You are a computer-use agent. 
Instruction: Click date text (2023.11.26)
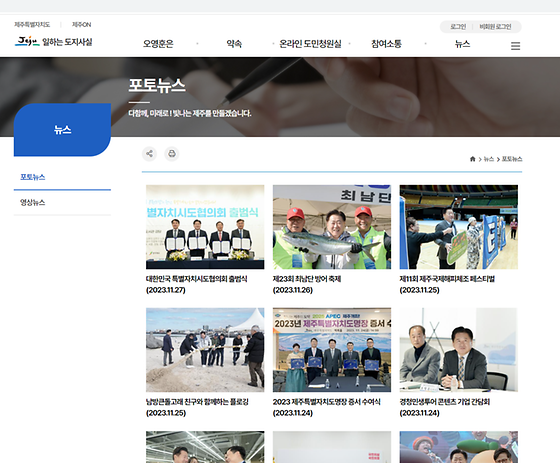[x=292, y=290]
